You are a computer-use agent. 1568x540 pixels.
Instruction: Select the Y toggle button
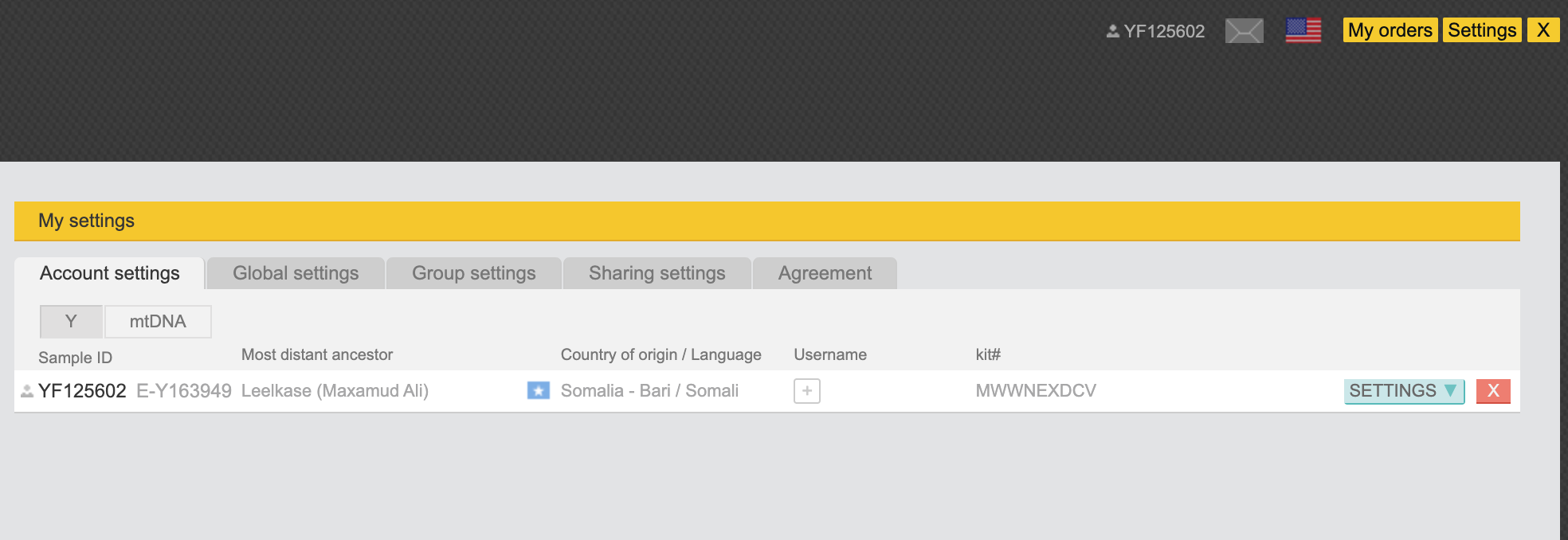coord(71,322)
